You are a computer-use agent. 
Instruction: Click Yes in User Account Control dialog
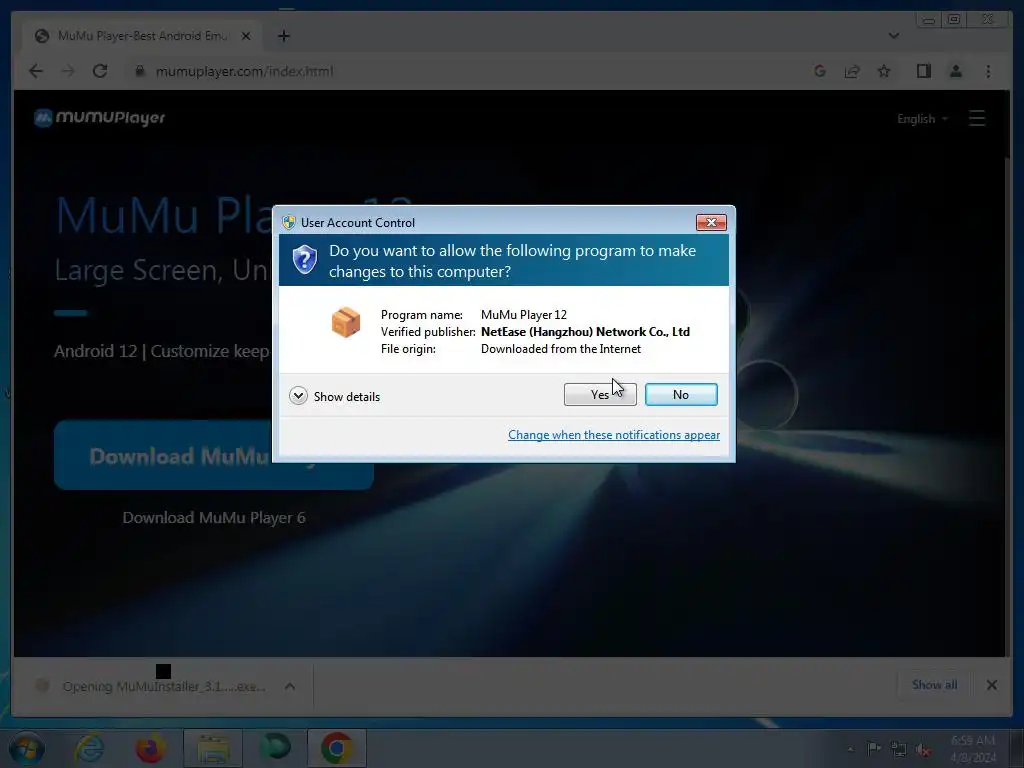click(600, 394)
